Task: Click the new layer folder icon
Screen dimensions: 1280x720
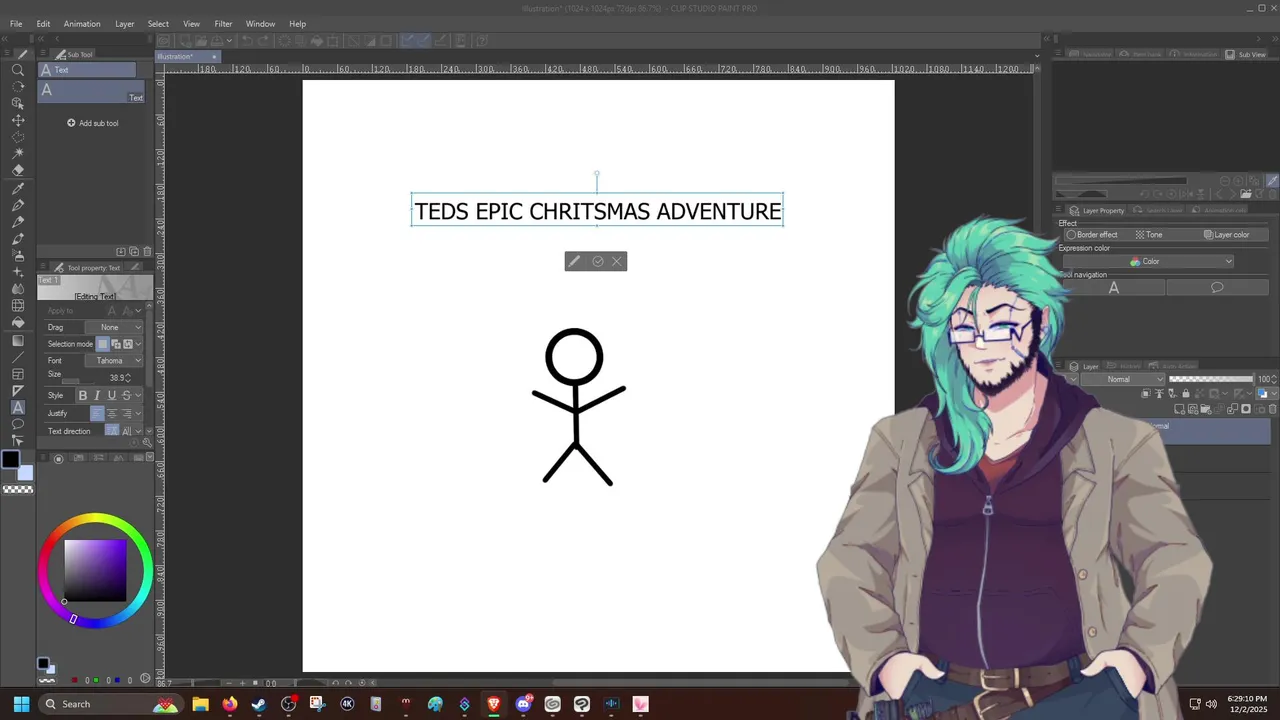Action: (1207, 409)
